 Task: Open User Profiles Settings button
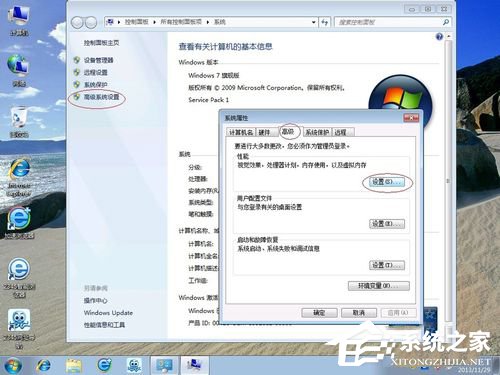point(387,224)
